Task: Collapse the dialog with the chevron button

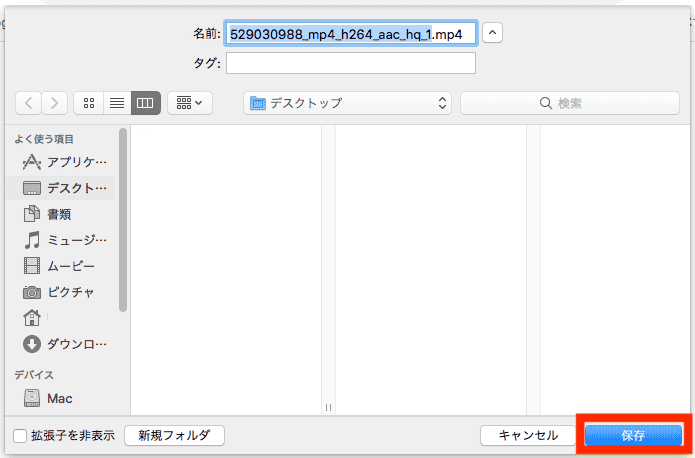Action: pyautogui.click(x=492, y=33)
